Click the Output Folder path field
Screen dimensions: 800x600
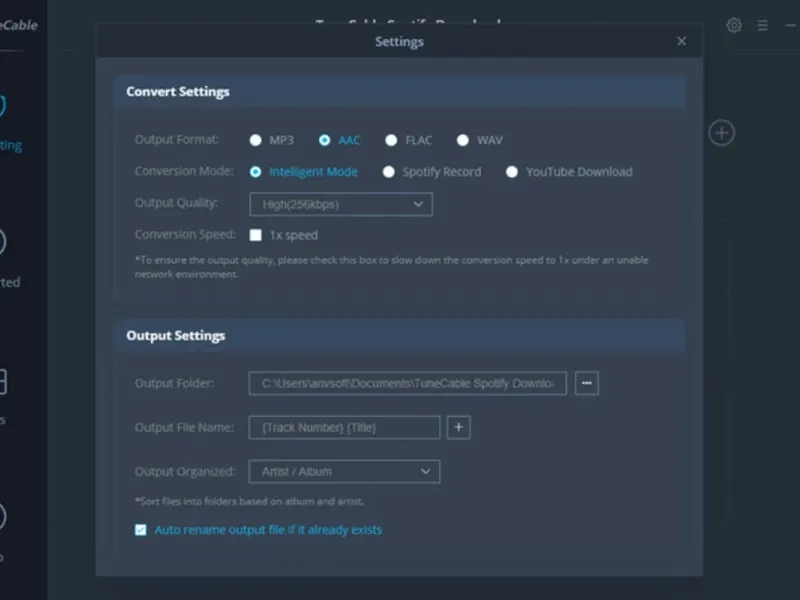(408, 383)
